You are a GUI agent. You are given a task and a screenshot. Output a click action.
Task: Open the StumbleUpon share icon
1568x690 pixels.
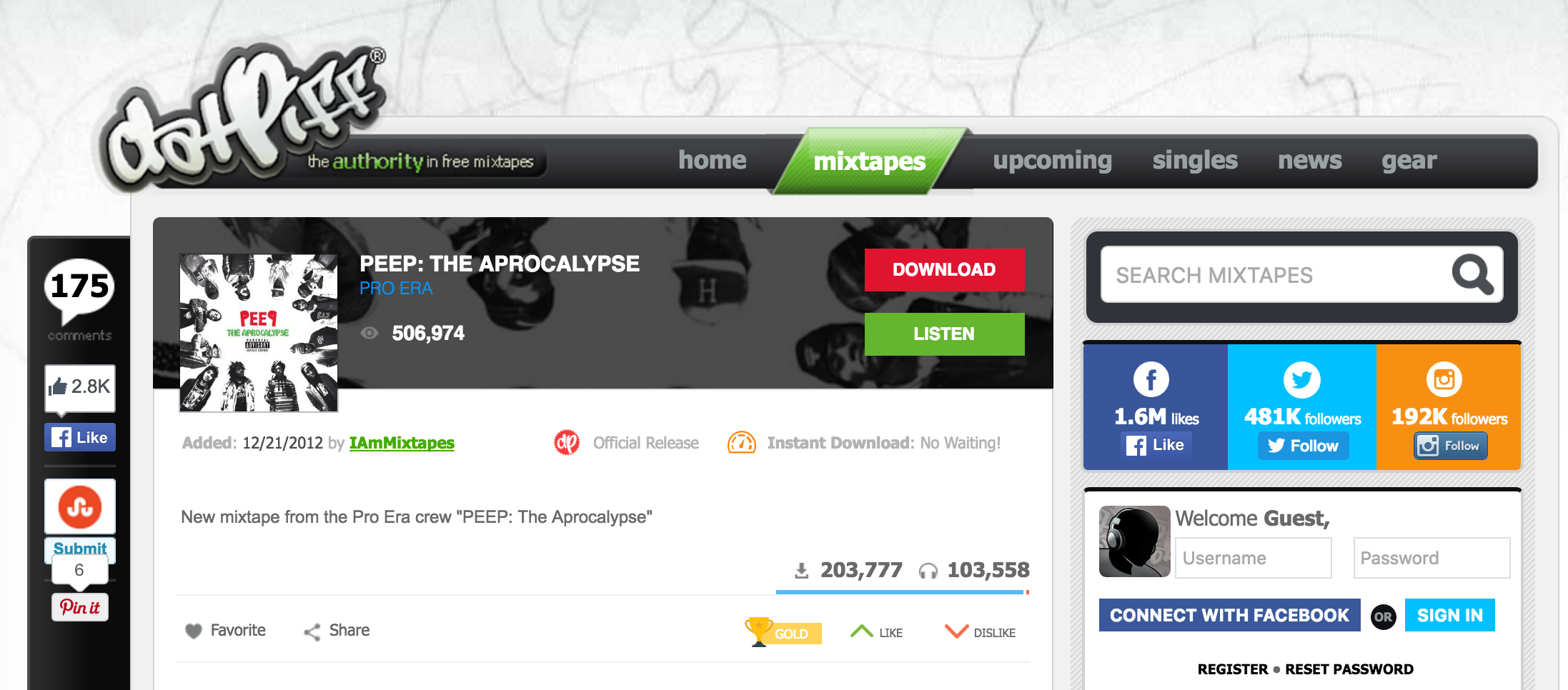[x=80, y=507]
